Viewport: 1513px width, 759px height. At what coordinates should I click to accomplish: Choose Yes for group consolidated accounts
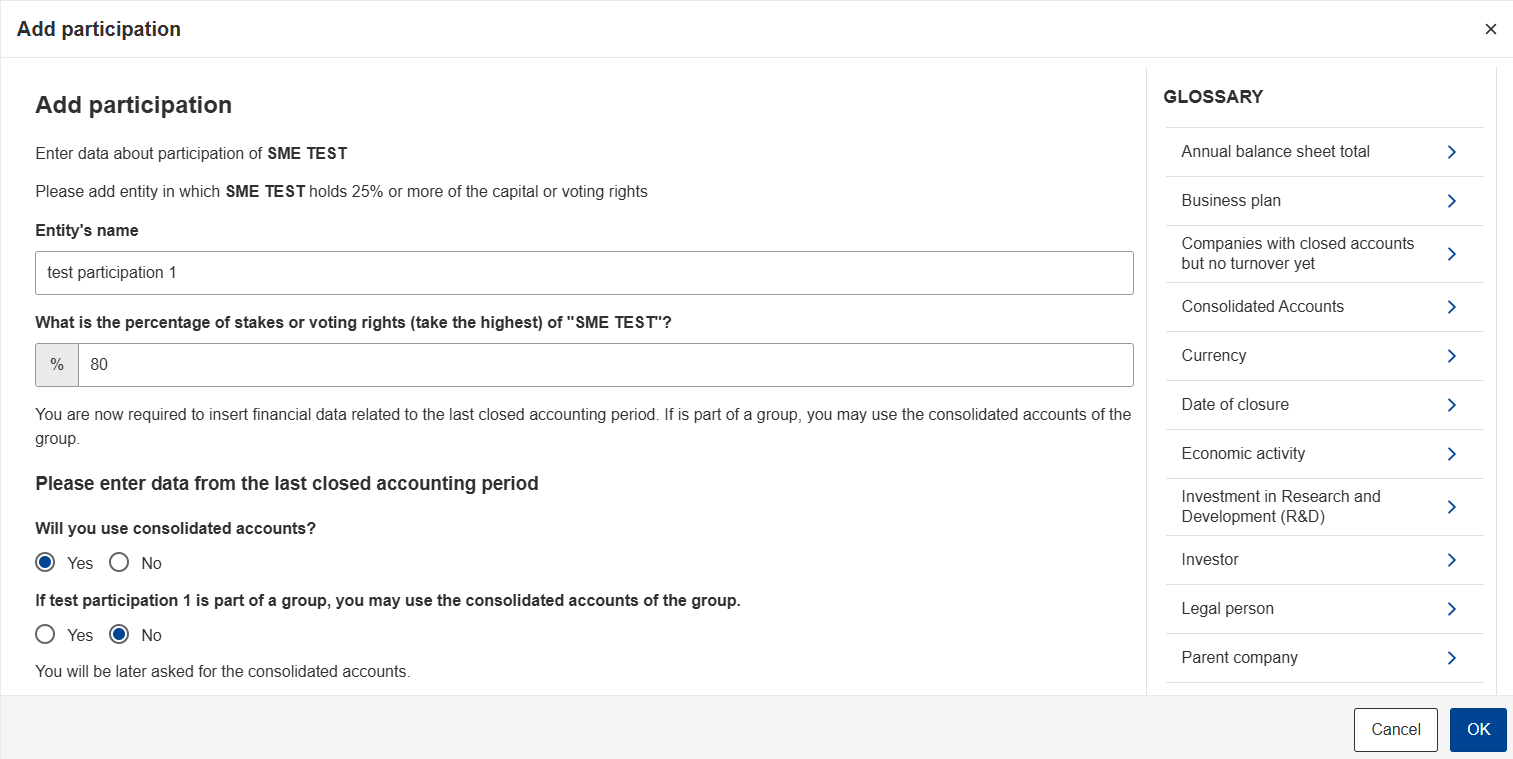click(x=45, y=635)
